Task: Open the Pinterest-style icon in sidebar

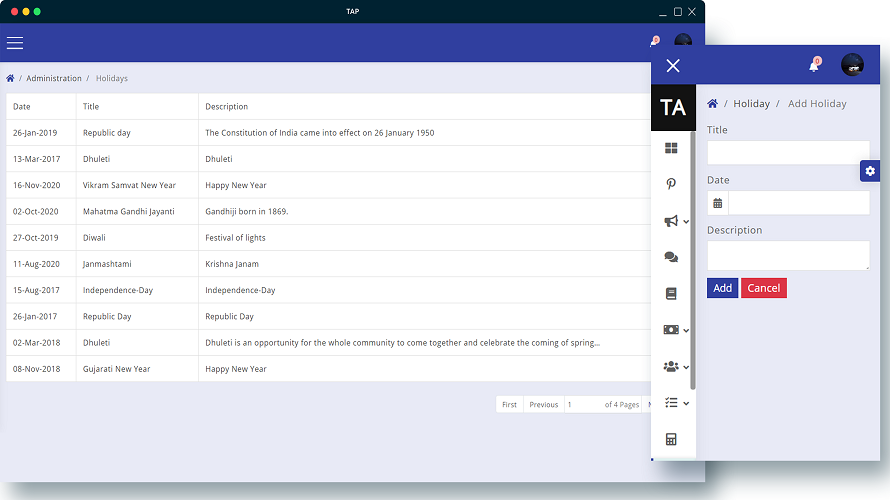Action: point(671,184)
